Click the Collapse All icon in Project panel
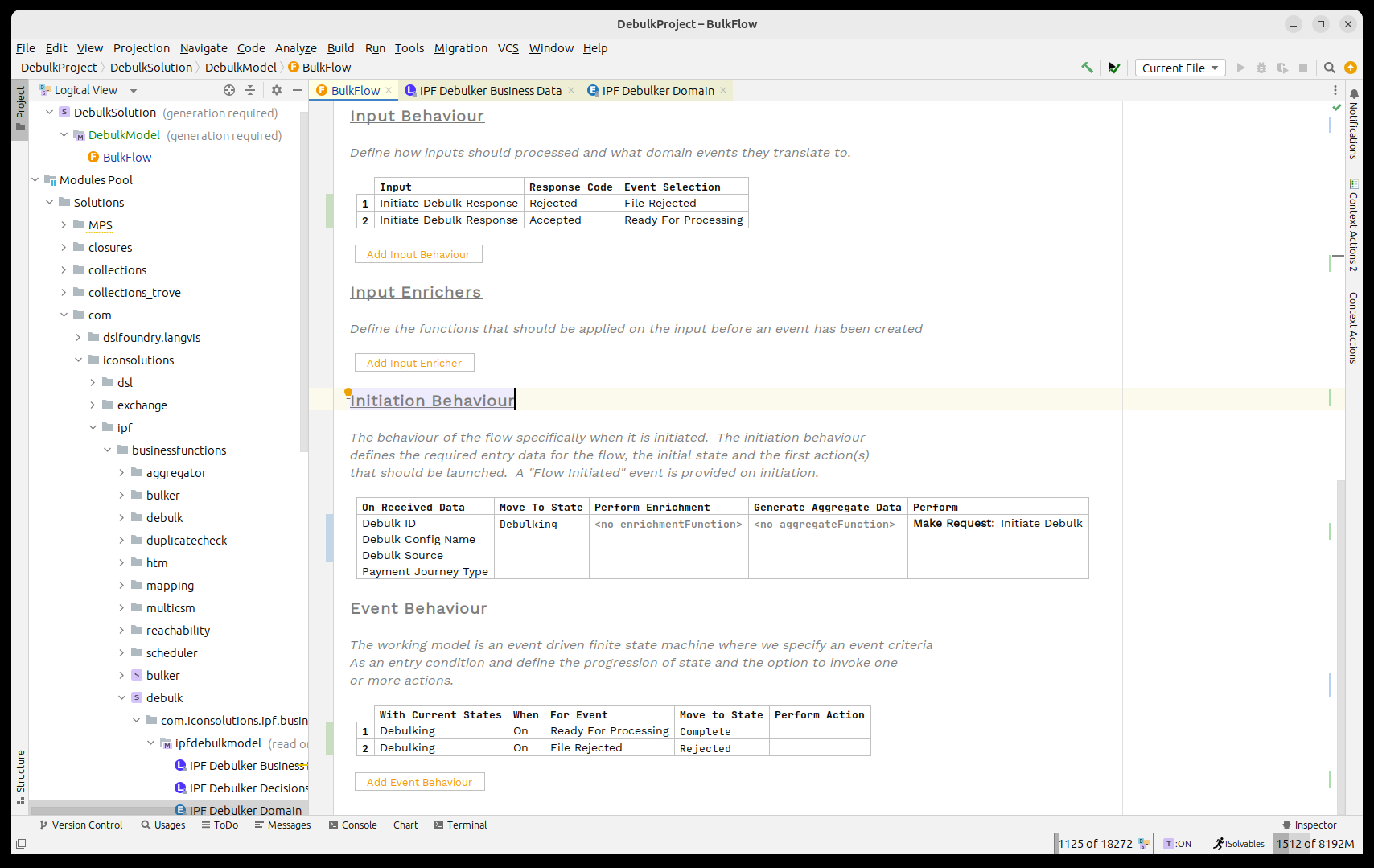This screenshot has height=868, width=1374. (250, 90)
